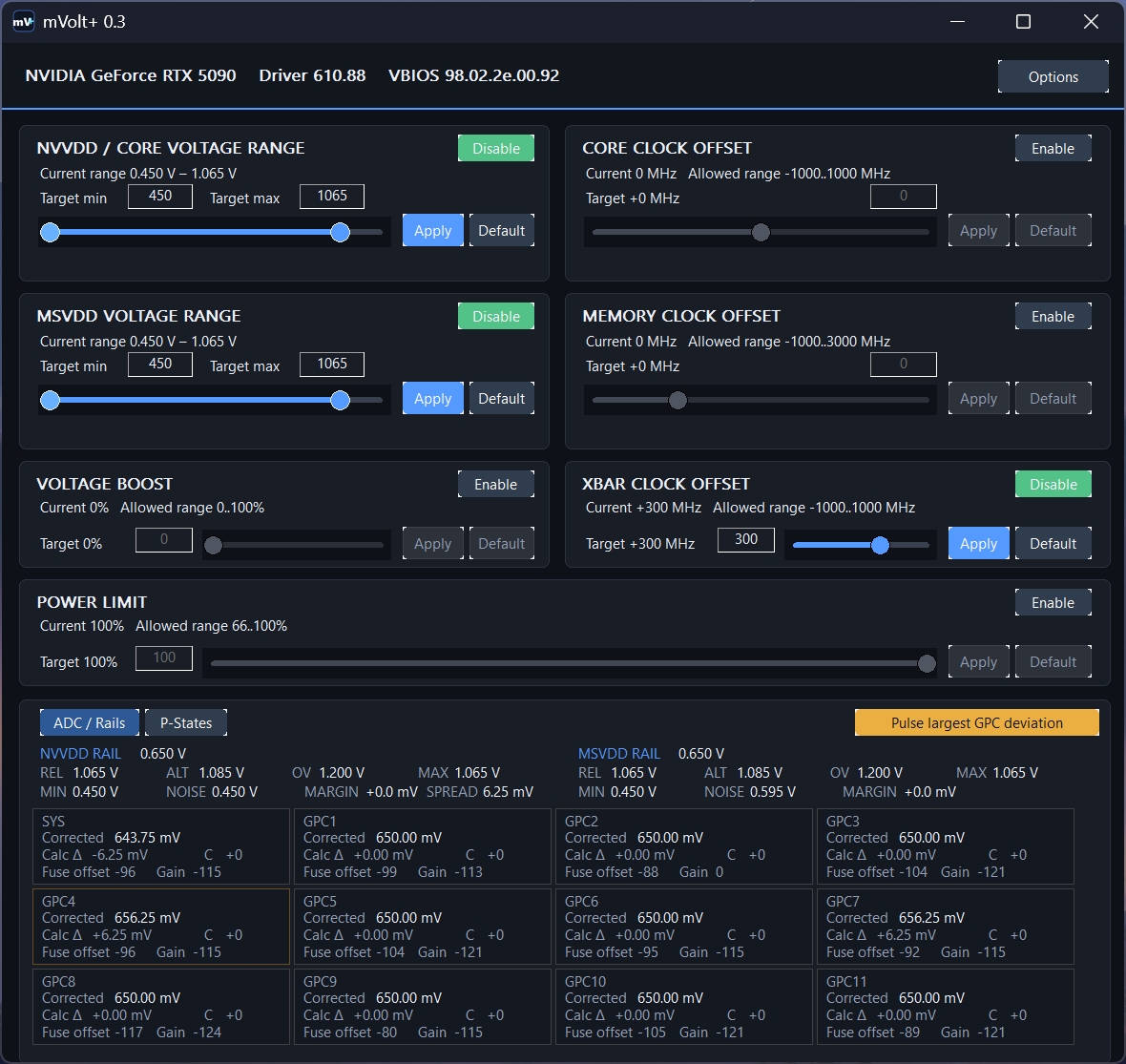Select the GPC3 ADC card
Image resolution: width=1126 pixels, height=1064 pixels.
coord(946,846)
